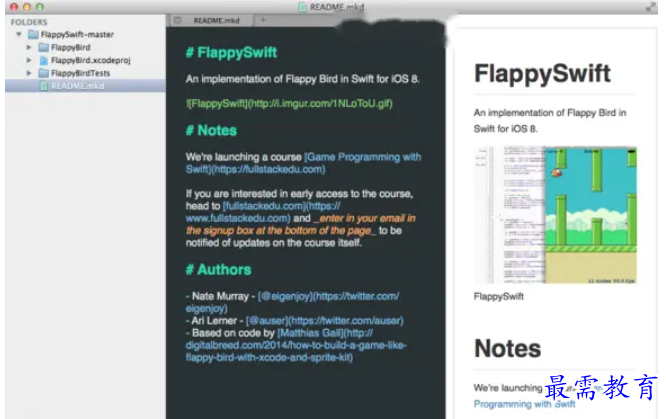Click the '# FlappySwift' heading in editor

[231, 53]
